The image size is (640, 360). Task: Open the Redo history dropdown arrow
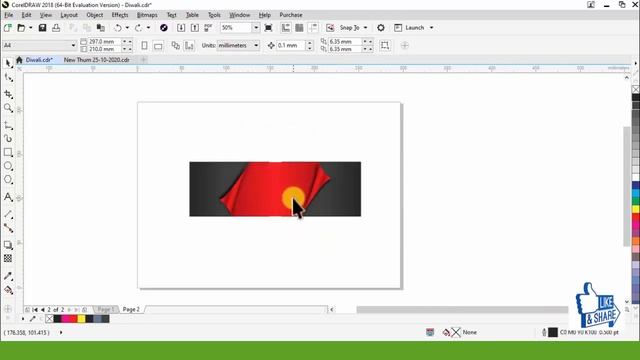[x=148, y=28]
